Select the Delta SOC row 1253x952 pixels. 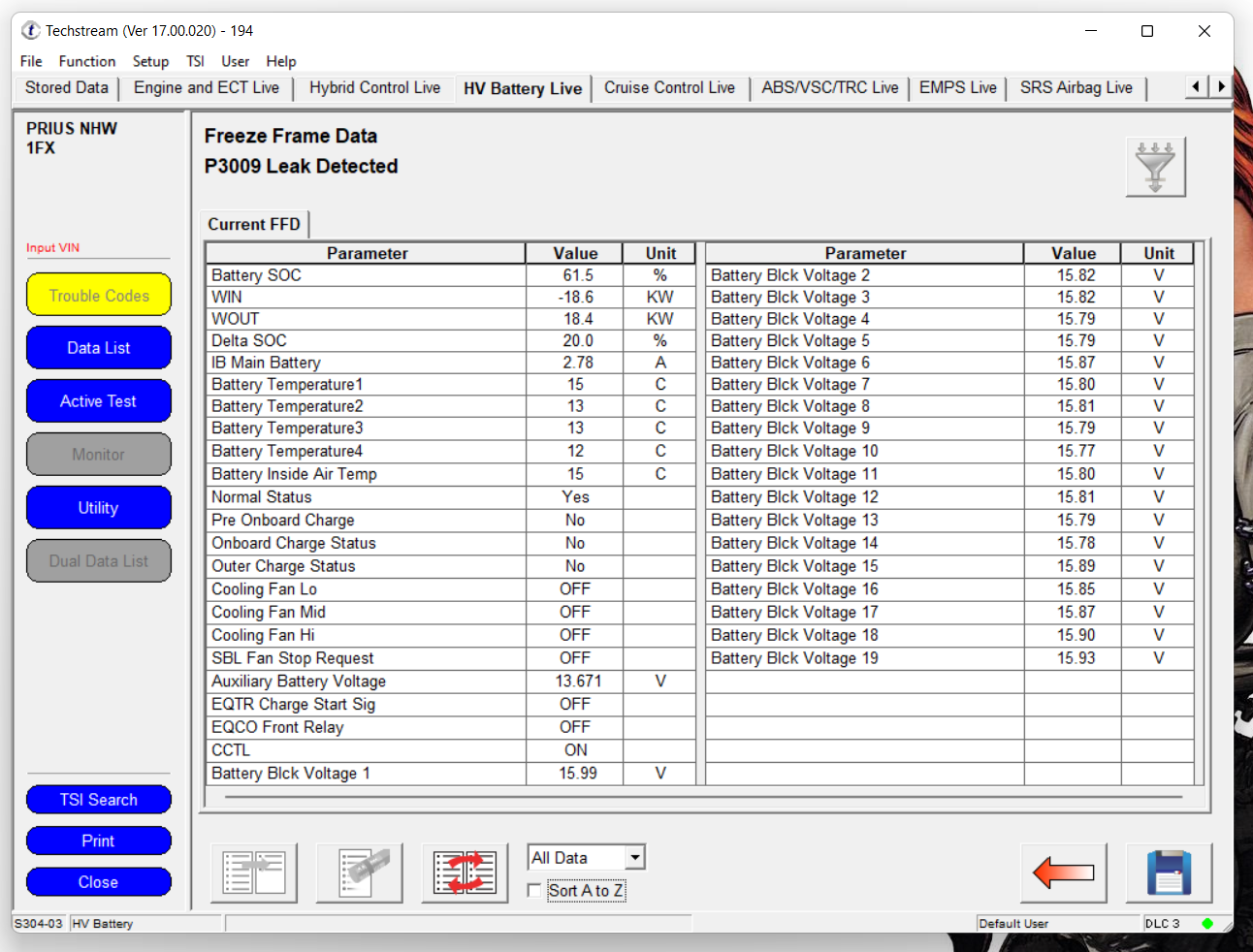(451, 340)
